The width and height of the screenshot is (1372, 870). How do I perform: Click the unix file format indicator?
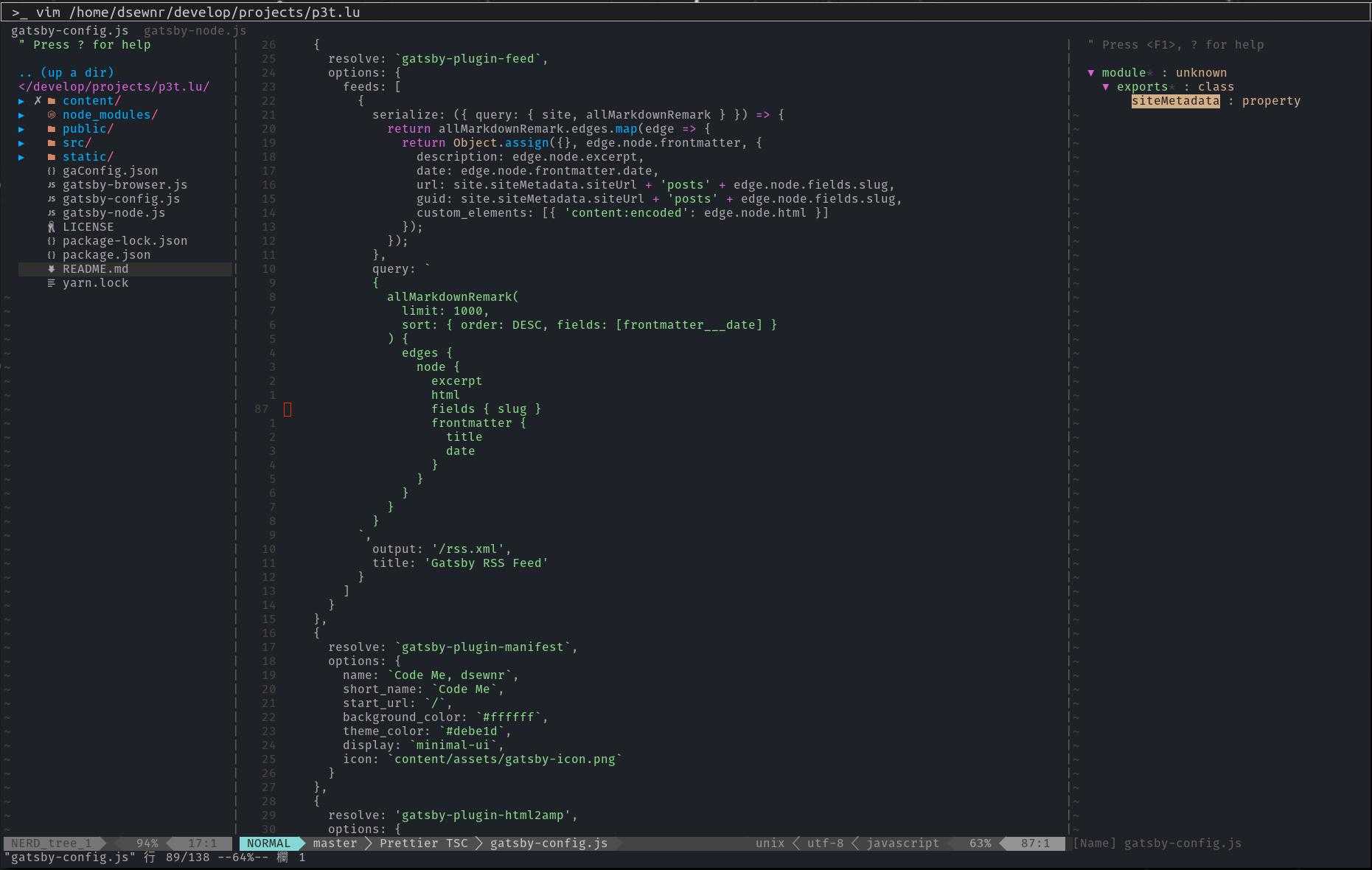tap(770, 843)
